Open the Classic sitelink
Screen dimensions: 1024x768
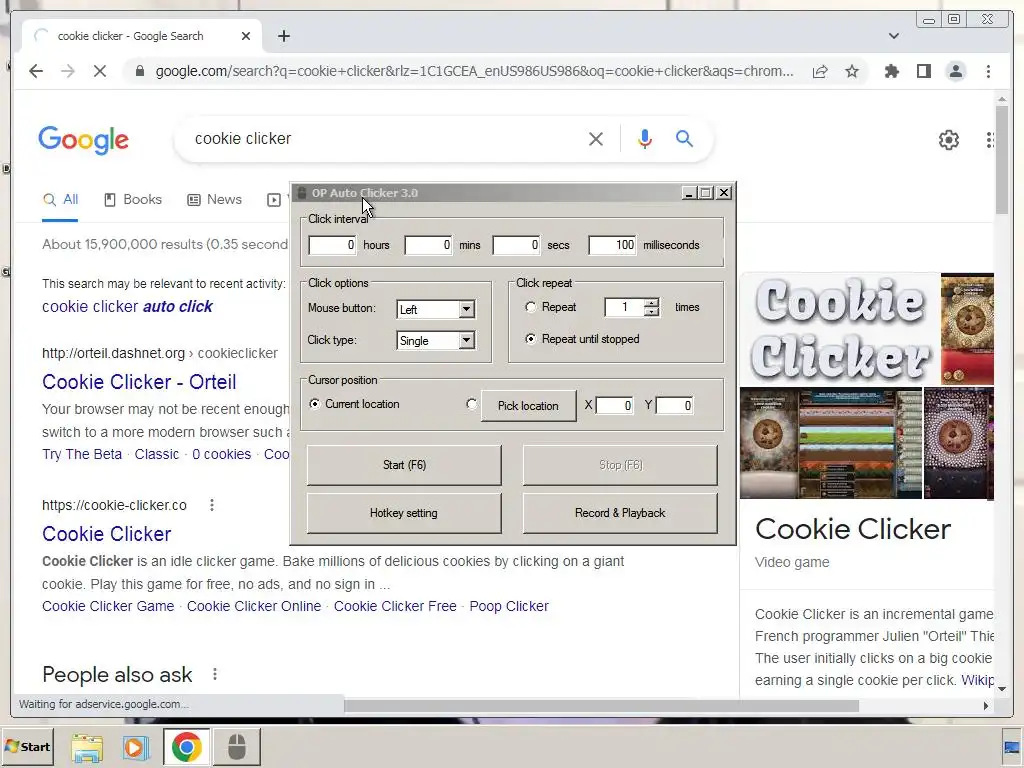click(x=157, y=454)
